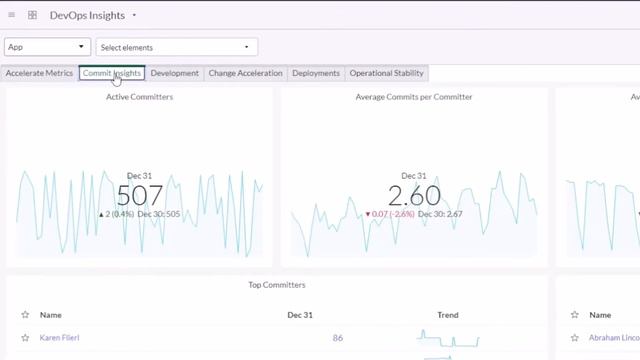
Task: Click the Dec 30: 505 comparison text
Action: [158, 214]
